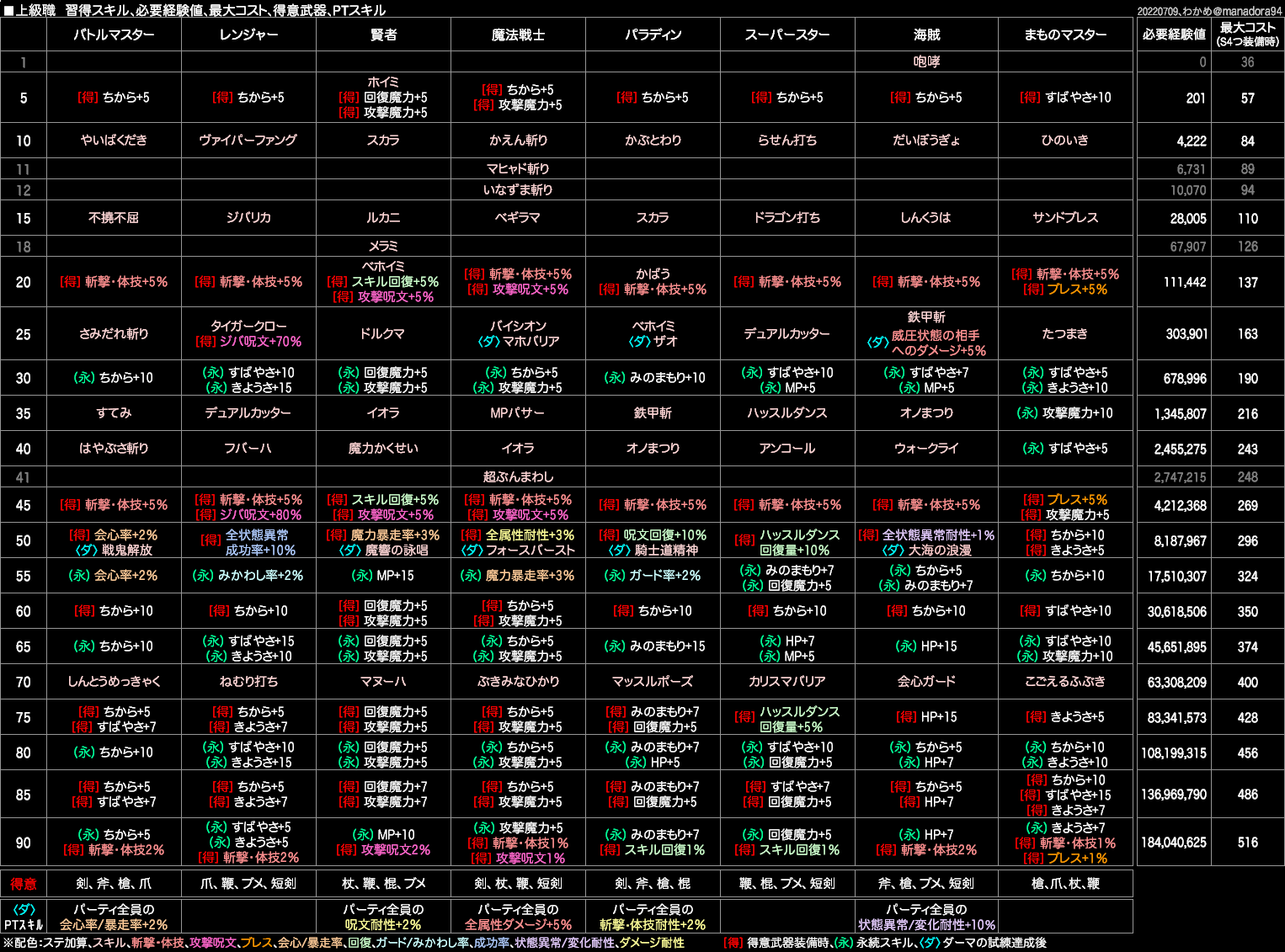Click the フバーハ skill cell
The image size is (1285, 952).
point(248,449)
